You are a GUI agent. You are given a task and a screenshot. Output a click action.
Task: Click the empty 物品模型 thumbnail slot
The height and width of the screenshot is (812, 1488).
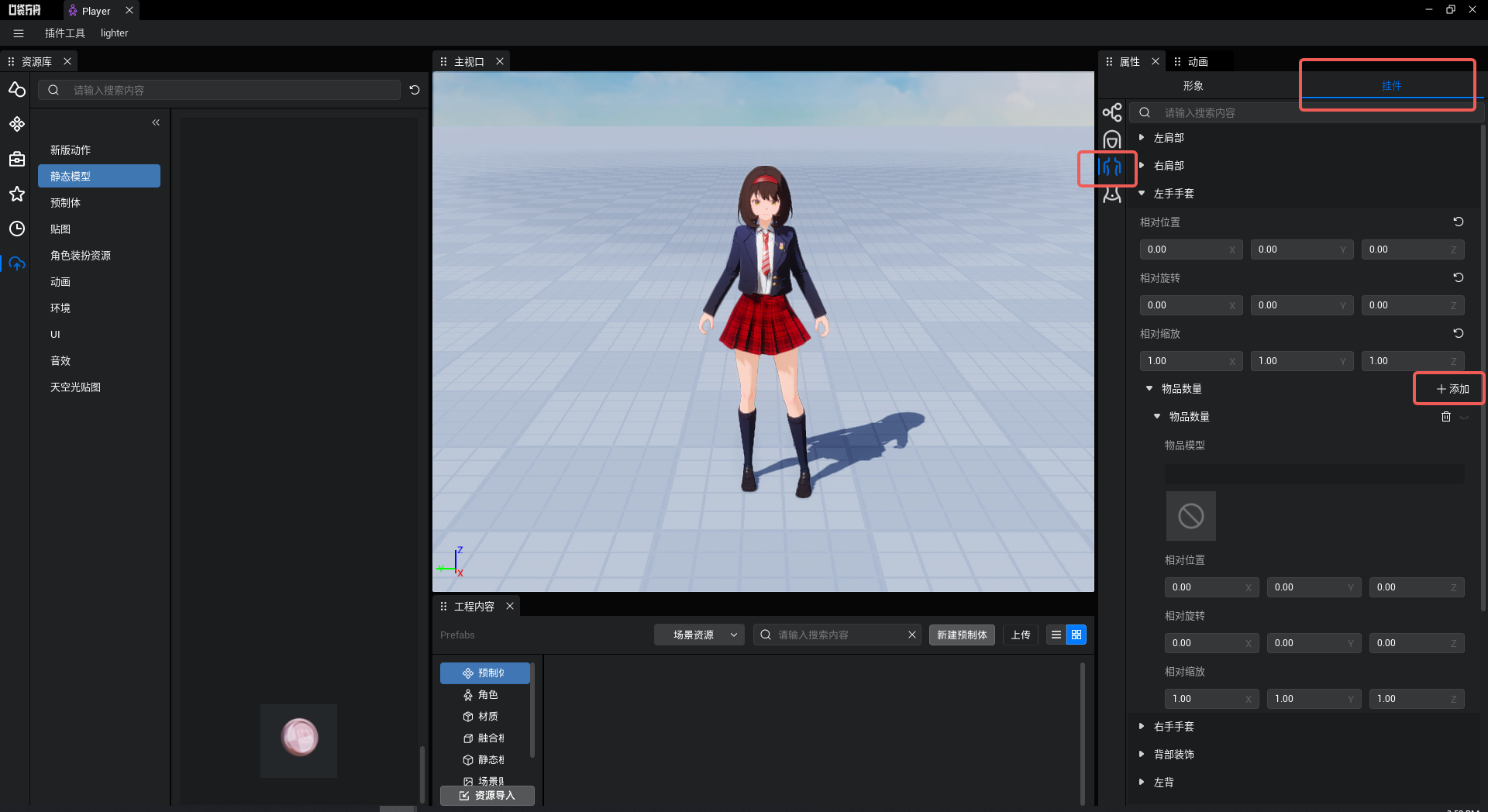pyautogui.click(x=1191, y=516)
